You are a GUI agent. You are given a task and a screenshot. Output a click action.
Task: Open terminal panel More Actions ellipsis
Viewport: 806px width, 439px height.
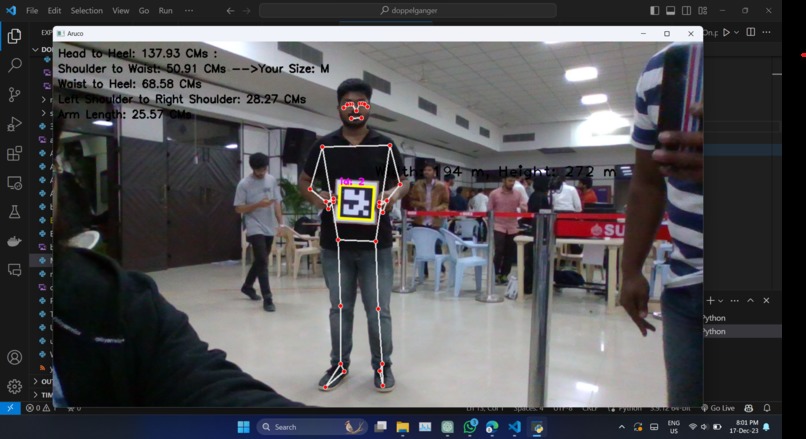click(735, 300)
